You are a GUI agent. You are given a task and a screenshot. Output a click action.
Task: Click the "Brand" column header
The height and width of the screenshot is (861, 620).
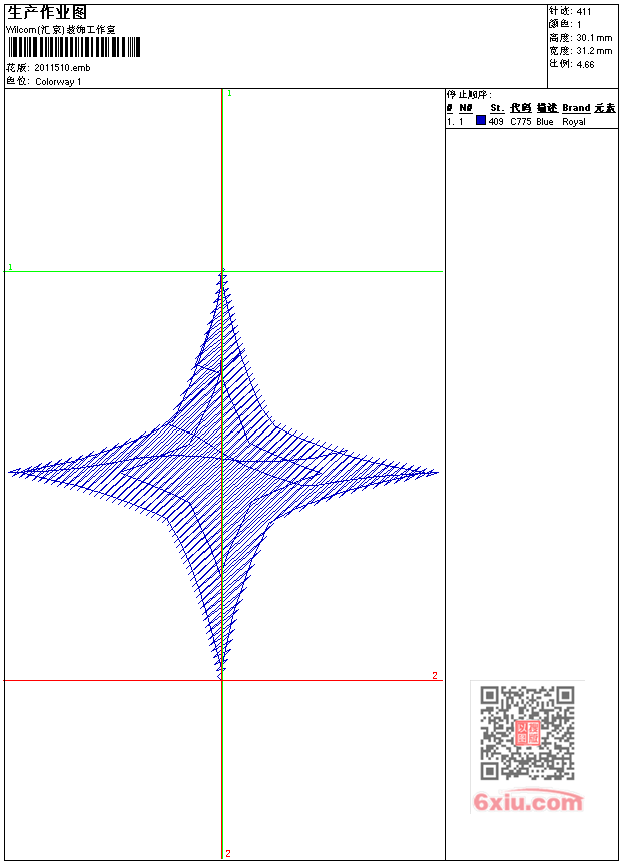(576, 108)
